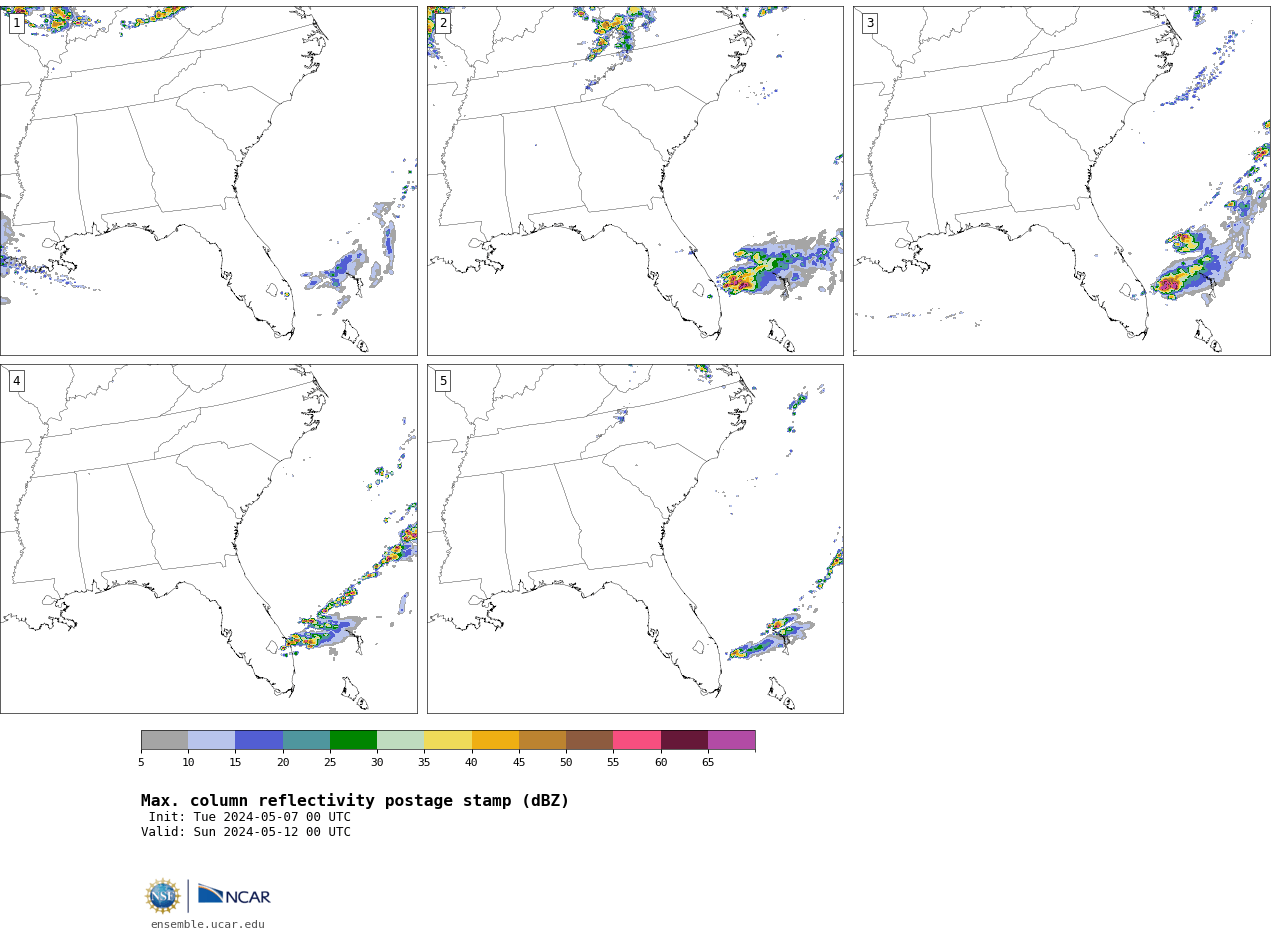This screenshot has width=1280, height=936.
Task: Click the NCAR logo
Action: point(234,895)
